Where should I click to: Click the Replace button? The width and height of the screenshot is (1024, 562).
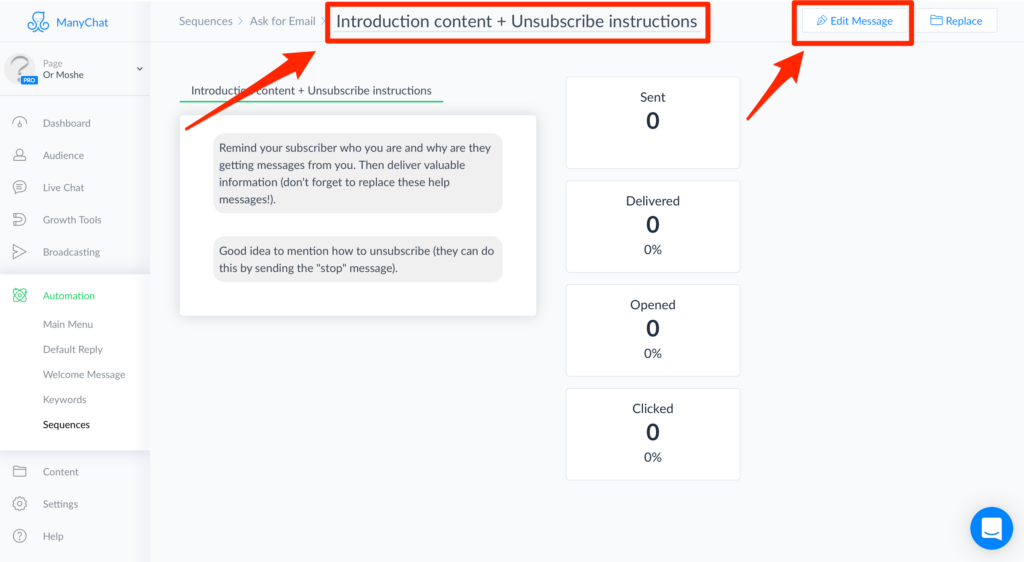pyautogui.click(x=956, y=21)
